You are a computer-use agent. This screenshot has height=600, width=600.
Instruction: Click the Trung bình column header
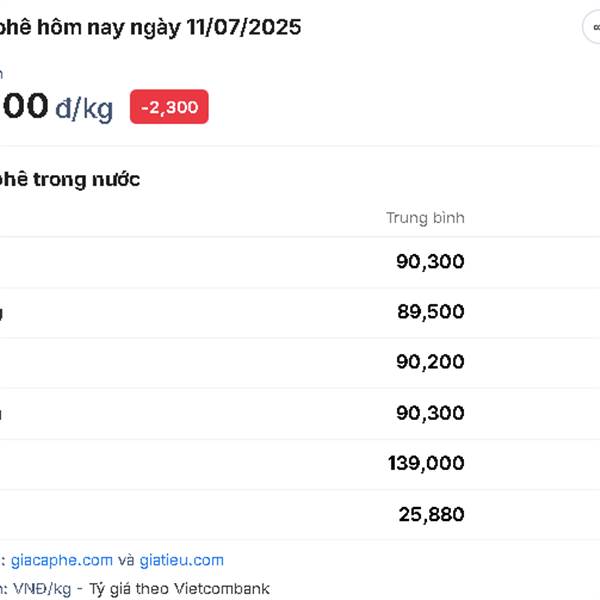[x=425, y=218]
